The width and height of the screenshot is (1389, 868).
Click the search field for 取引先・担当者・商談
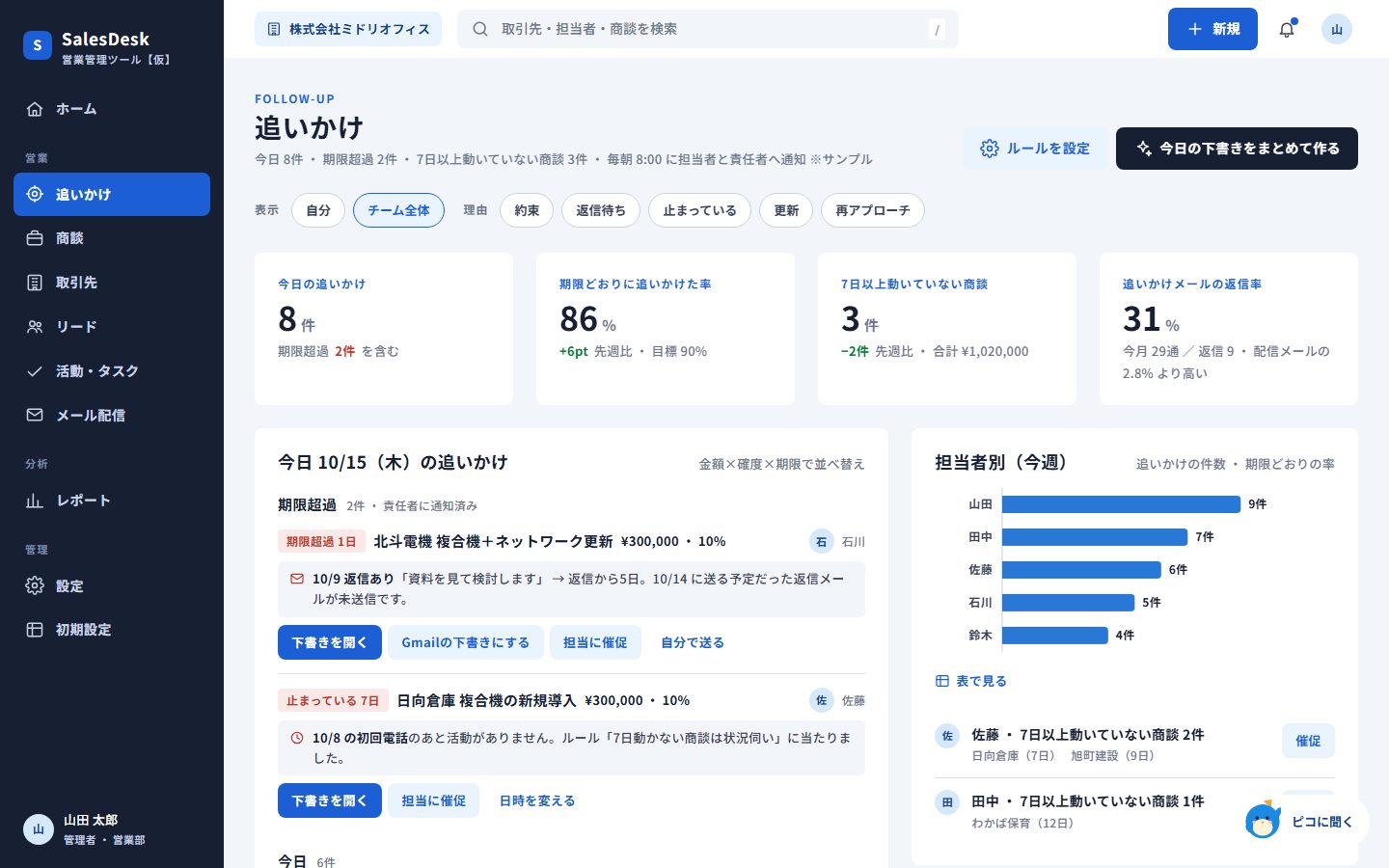708,29
